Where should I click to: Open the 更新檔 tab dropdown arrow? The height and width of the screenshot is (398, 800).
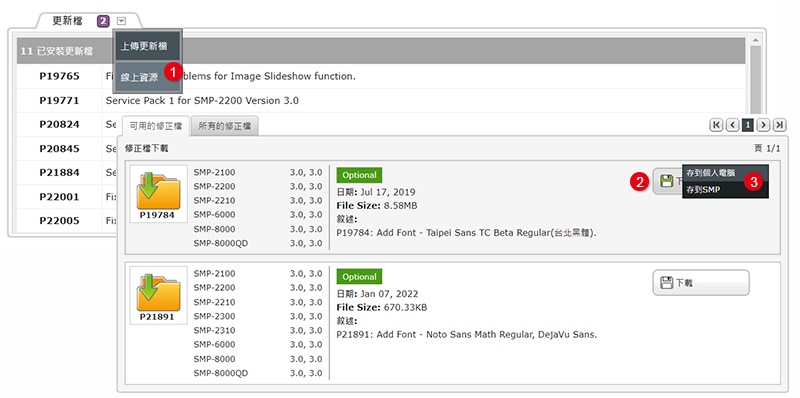coord(121,21)
